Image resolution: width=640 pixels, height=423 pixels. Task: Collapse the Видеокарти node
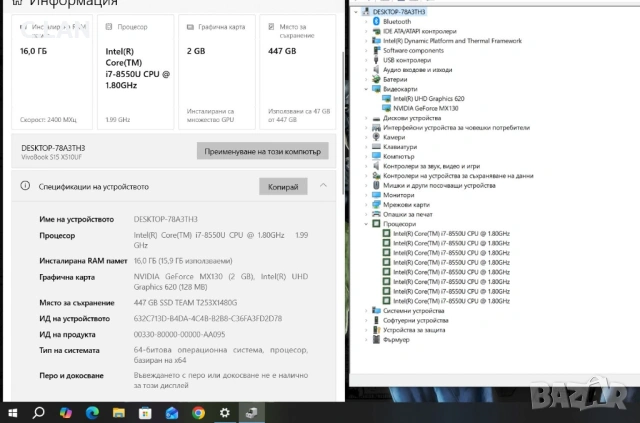click(x=366, y=89)
